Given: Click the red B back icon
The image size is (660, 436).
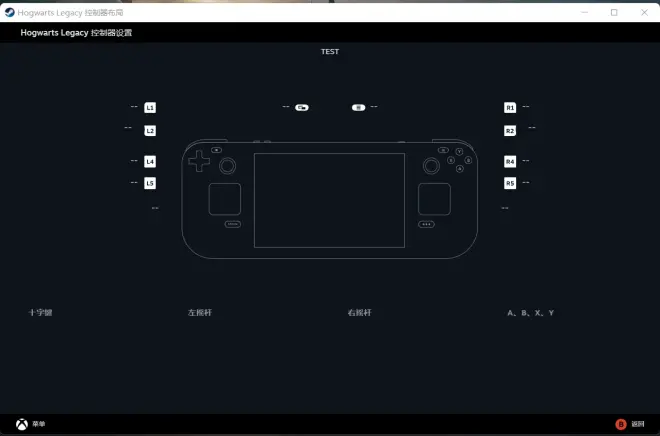Looking at the screenshot, I should click(x=621, y=424).
